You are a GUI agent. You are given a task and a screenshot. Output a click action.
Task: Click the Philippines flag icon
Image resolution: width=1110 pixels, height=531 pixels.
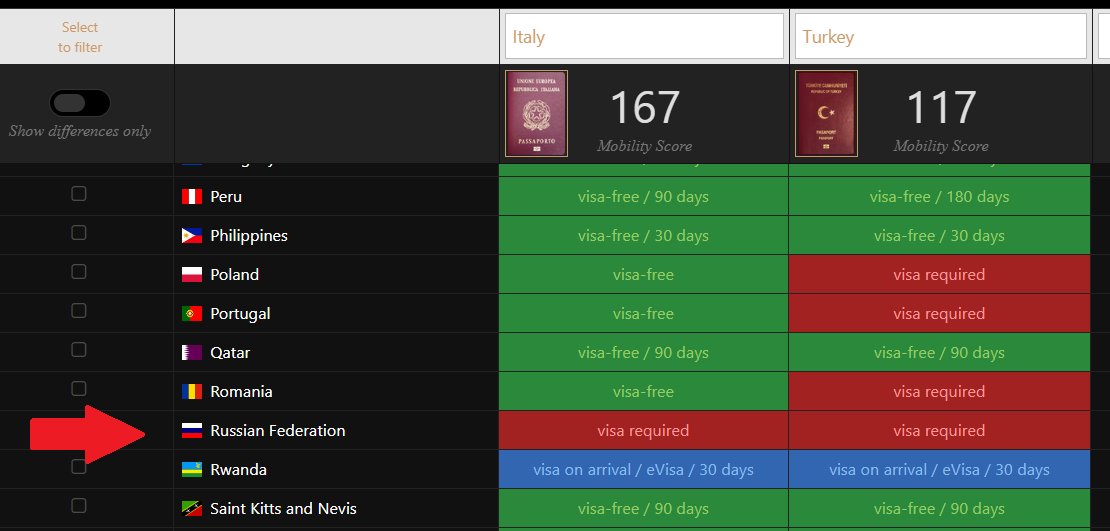click(191, 236)
